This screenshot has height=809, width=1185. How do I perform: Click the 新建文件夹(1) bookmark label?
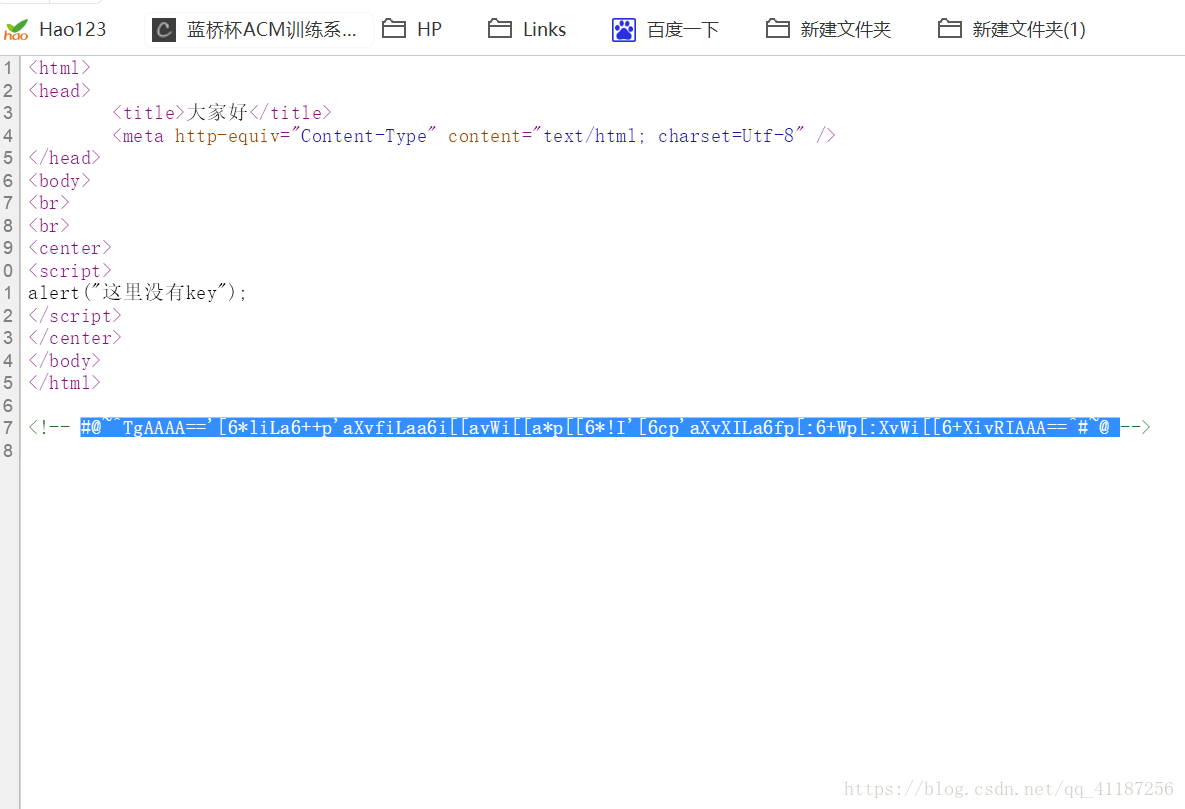click(1029, 29)
